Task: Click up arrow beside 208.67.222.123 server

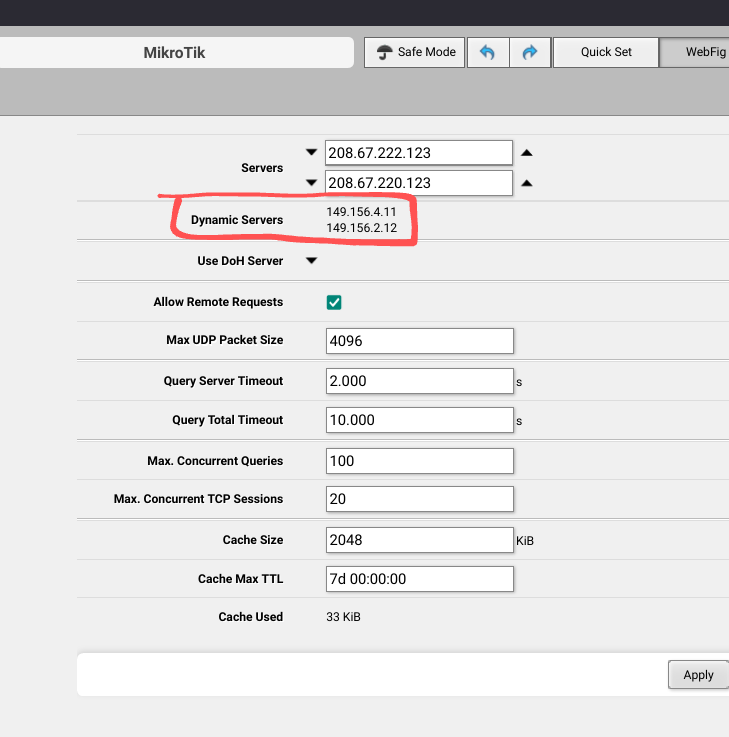Action: click(527, 153)
